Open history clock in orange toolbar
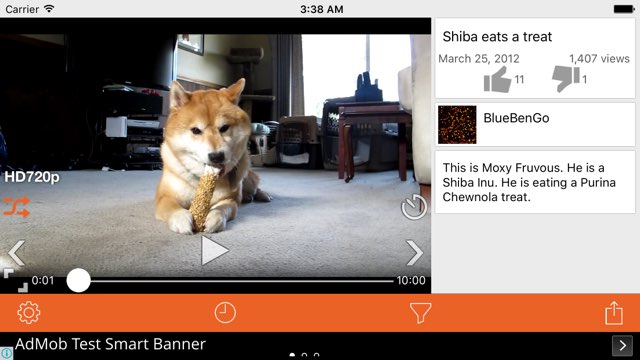Viewport: 640px width, 361px height. coord(225,313)
